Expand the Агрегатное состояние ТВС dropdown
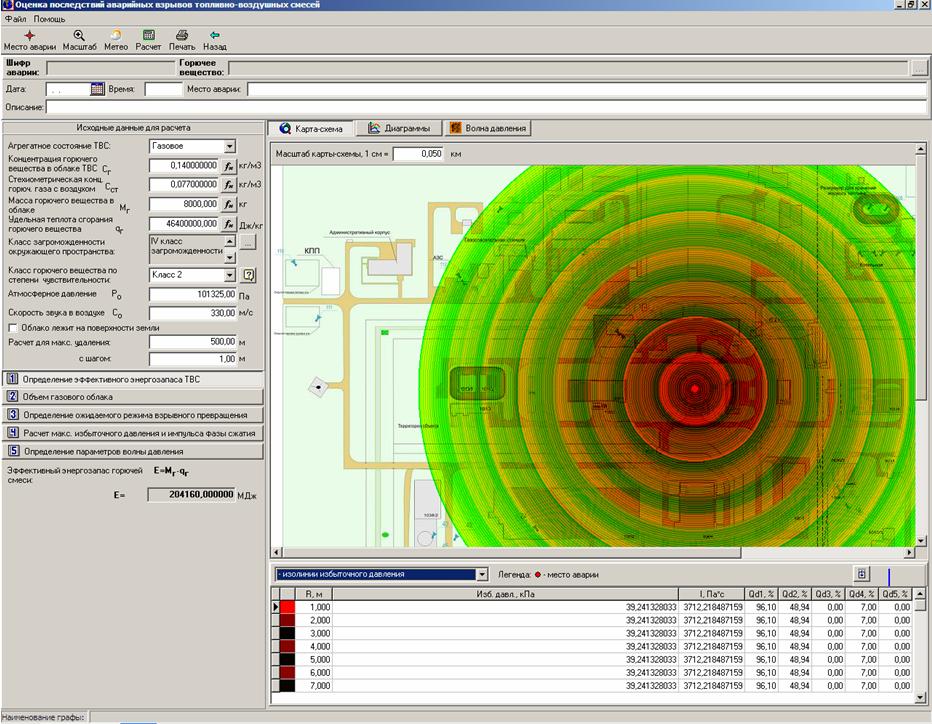The width and height of the screenshot is (932, 724). (229, 146)
